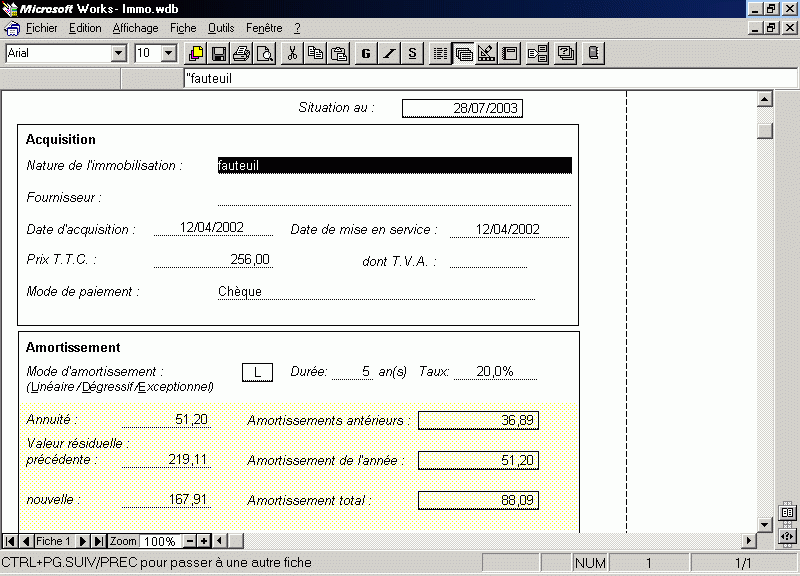Click the nouvelle residual value 167,91
800x576 pixels.
(166, 499)
